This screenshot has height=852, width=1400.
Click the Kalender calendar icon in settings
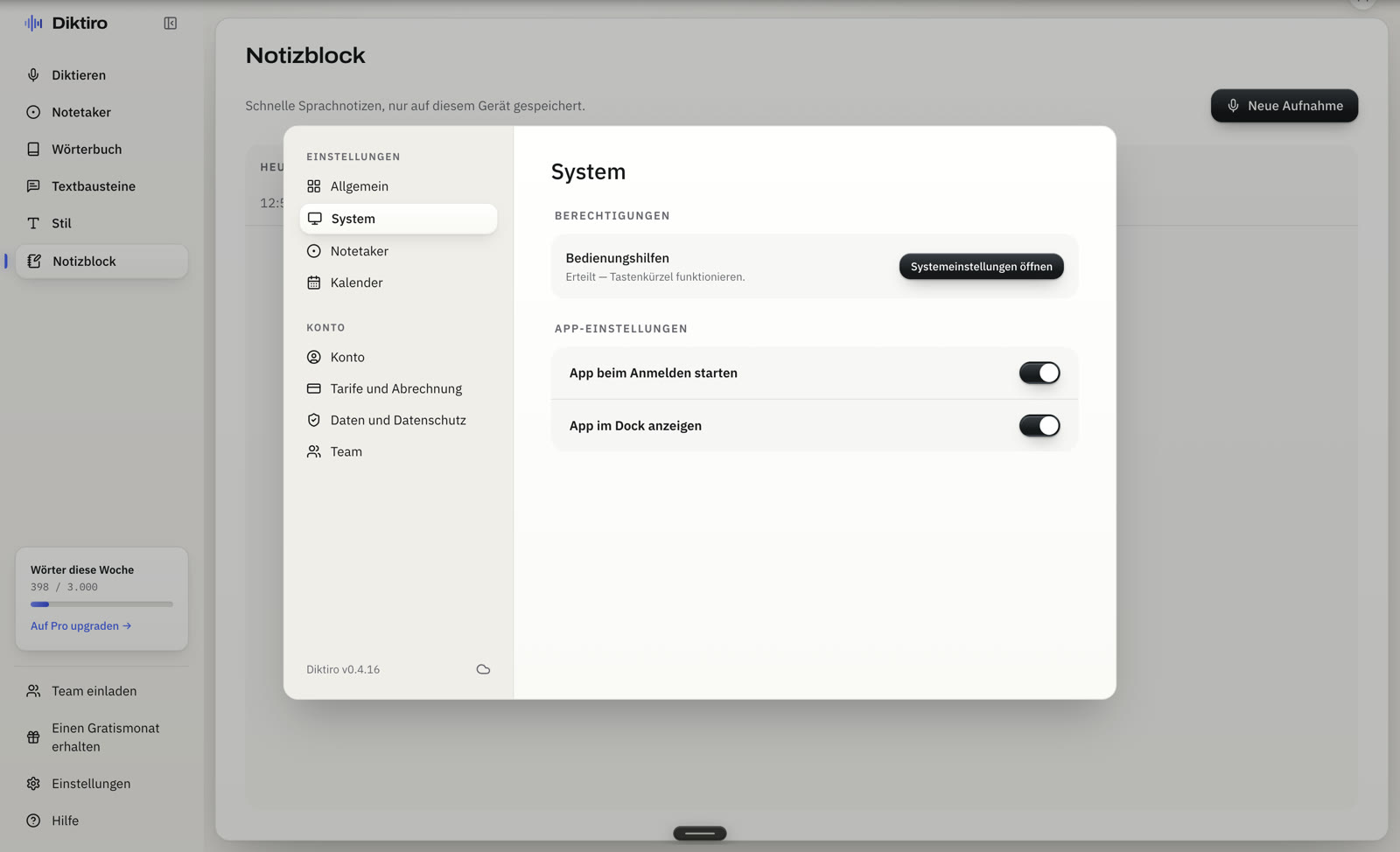(314, 283)
